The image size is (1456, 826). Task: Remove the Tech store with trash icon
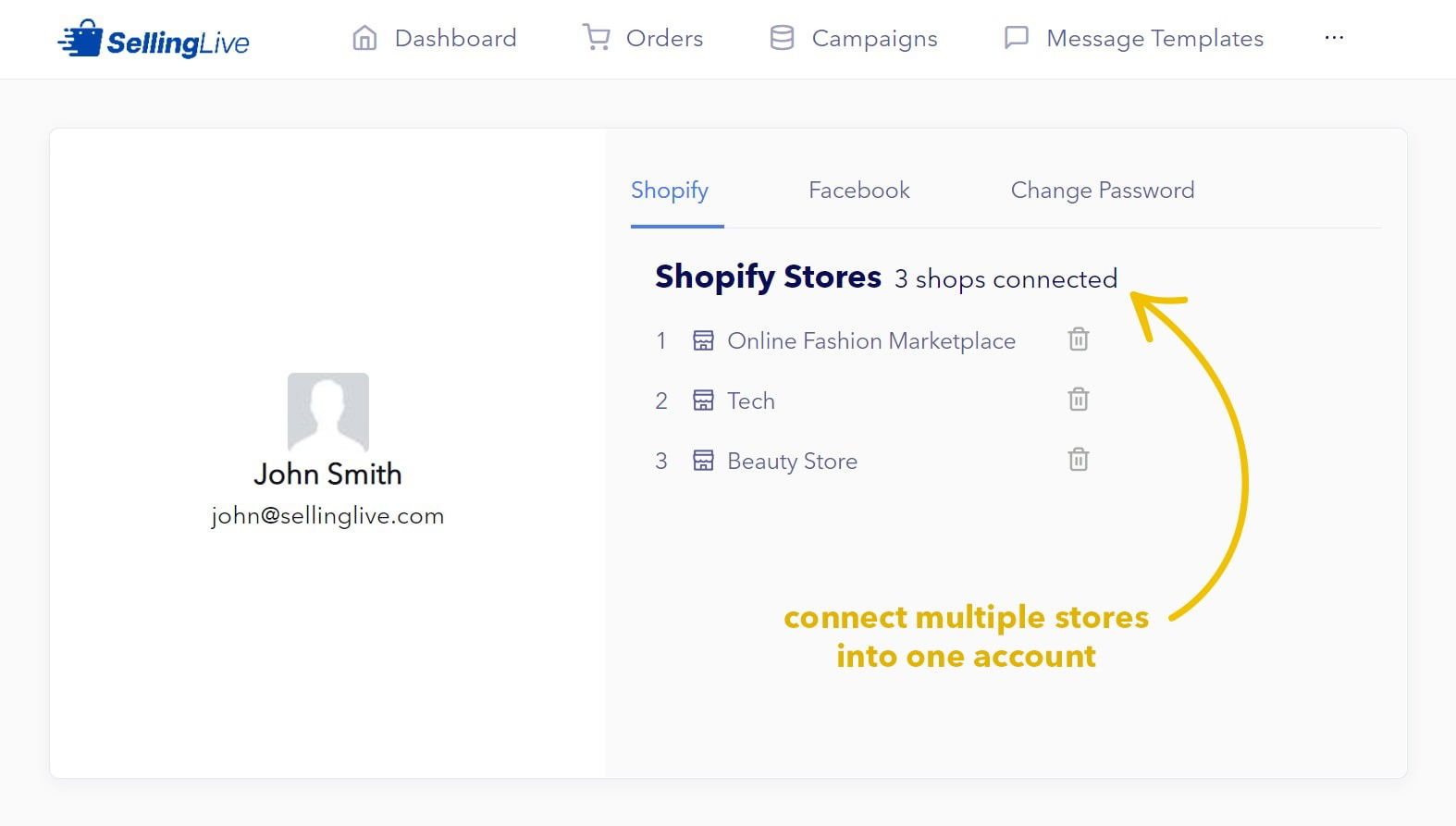click(1079, 400)
